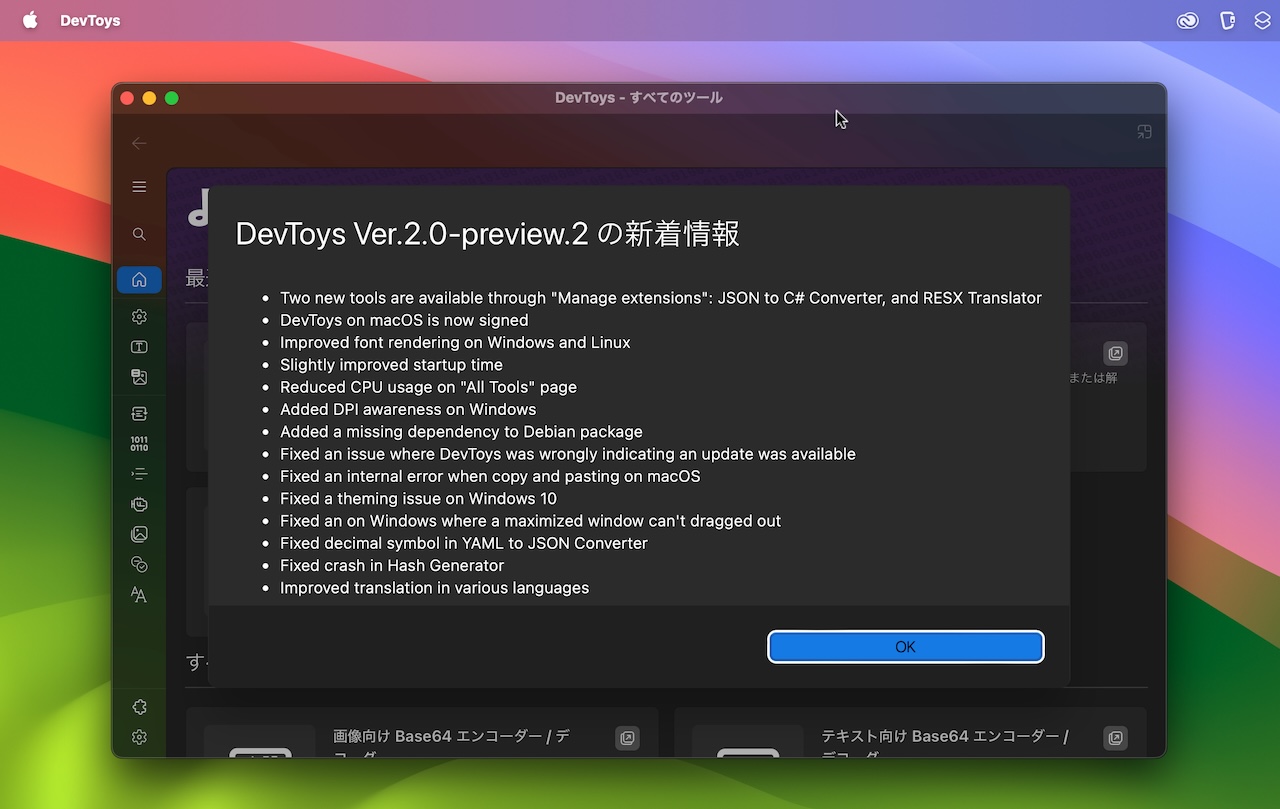Open the binary 1011 0110 Encoders icon

139,444
